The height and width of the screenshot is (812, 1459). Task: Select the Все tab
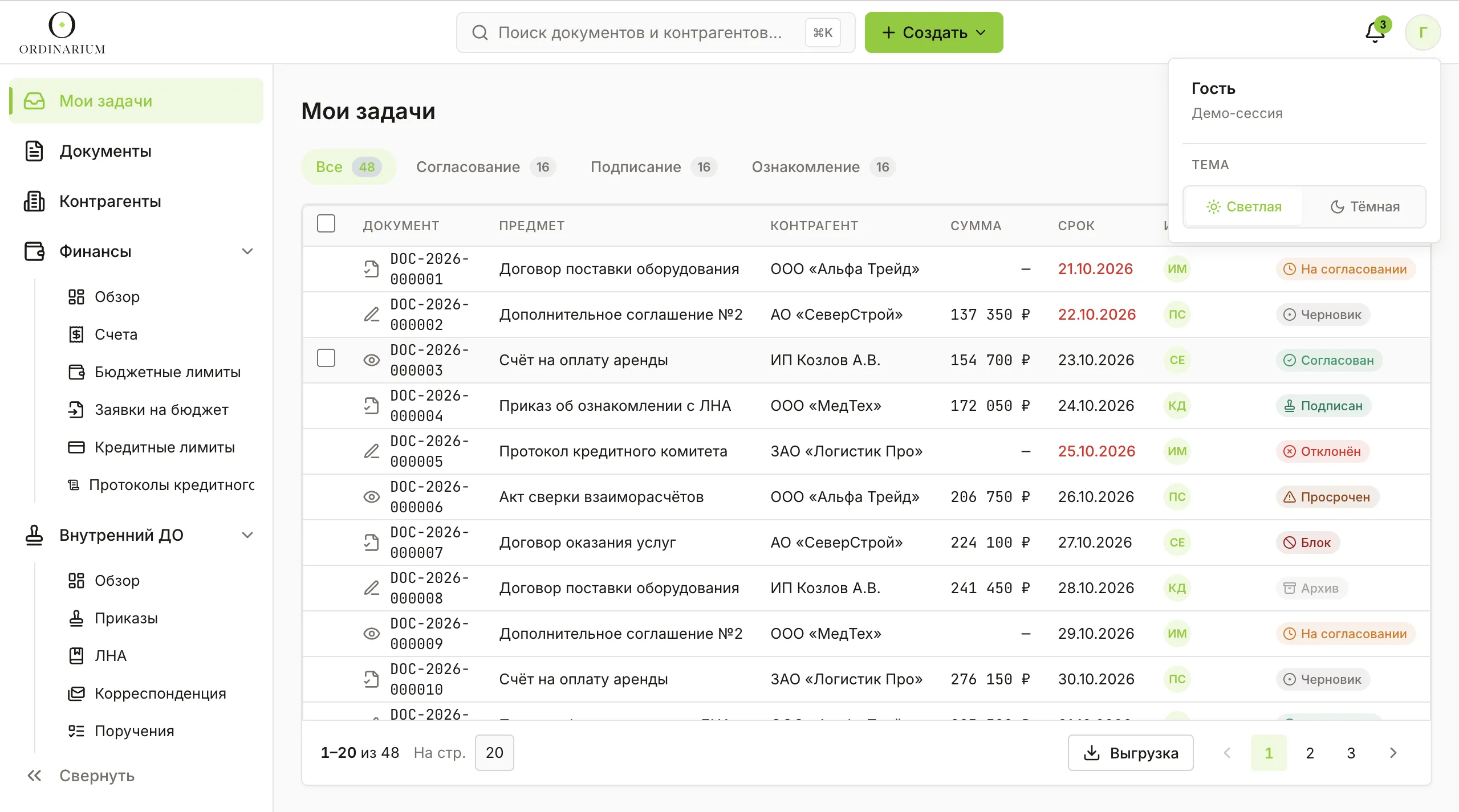coord(348,167)
